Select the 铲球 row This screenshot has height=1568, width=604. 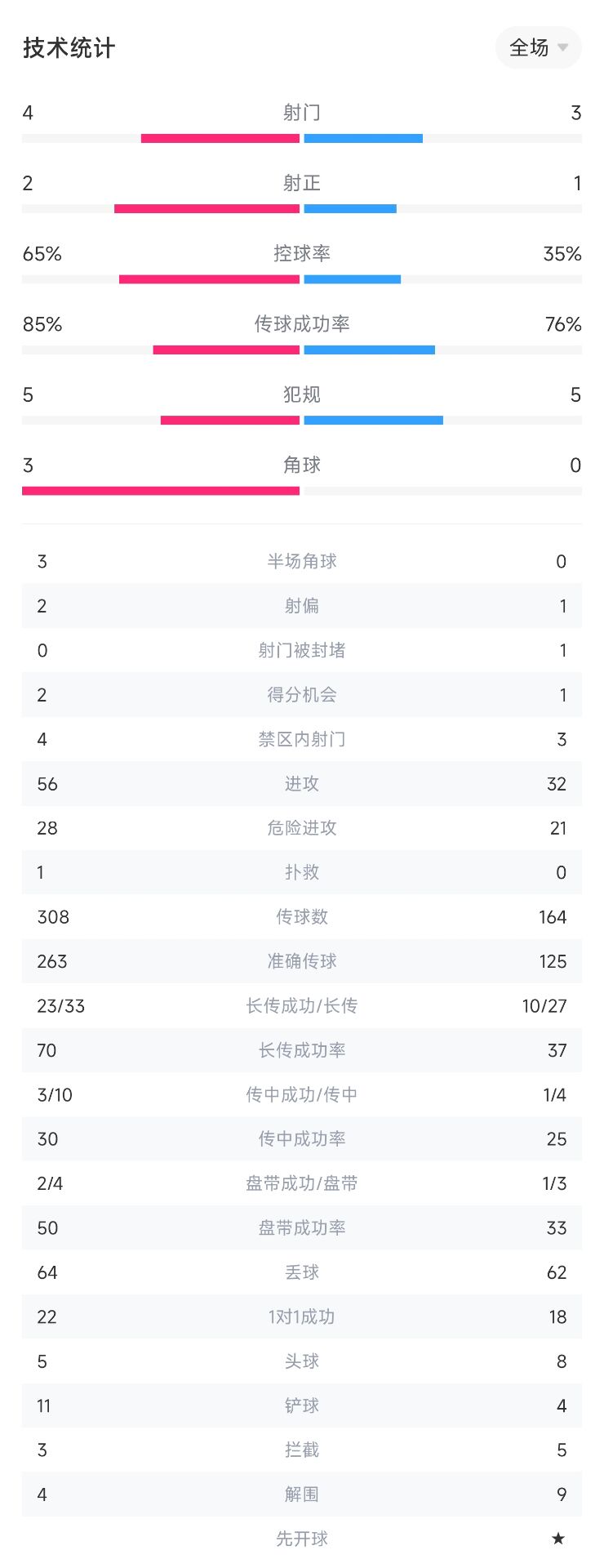(x=302, y=1405)
